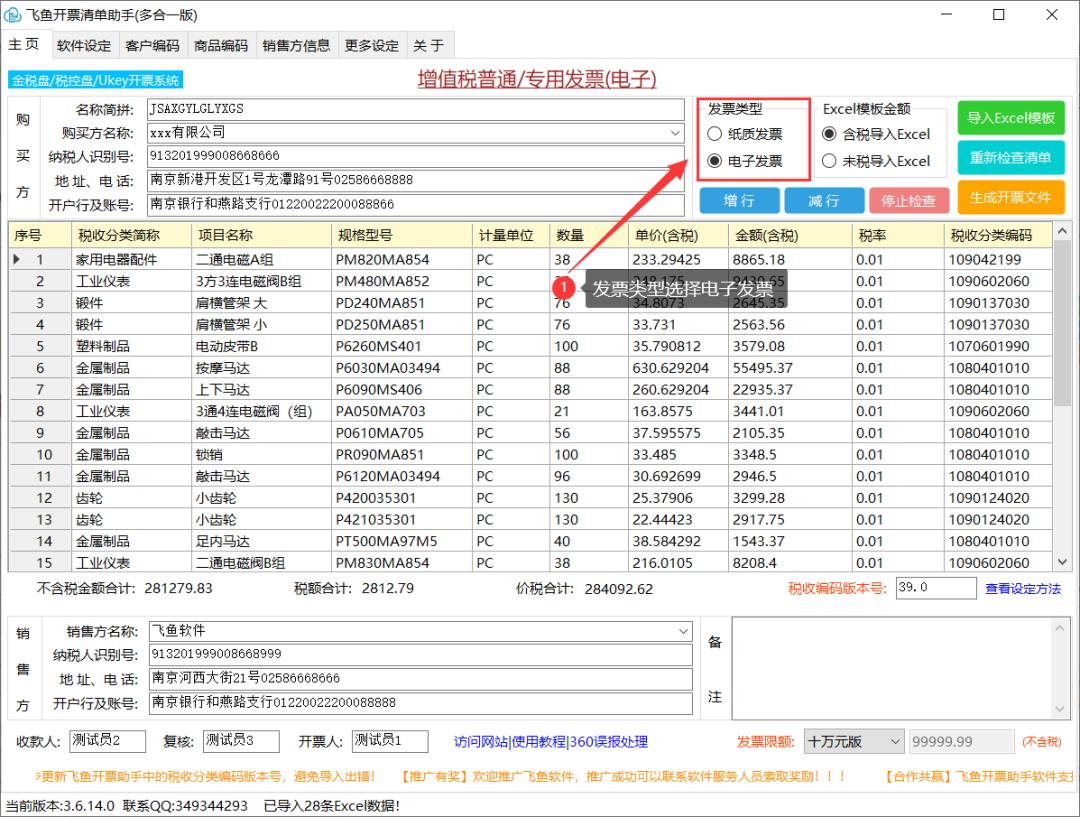Screen dimensions: 1080x817
Task: Click seller 纳税人识别号 field
Action: (420, 654)
